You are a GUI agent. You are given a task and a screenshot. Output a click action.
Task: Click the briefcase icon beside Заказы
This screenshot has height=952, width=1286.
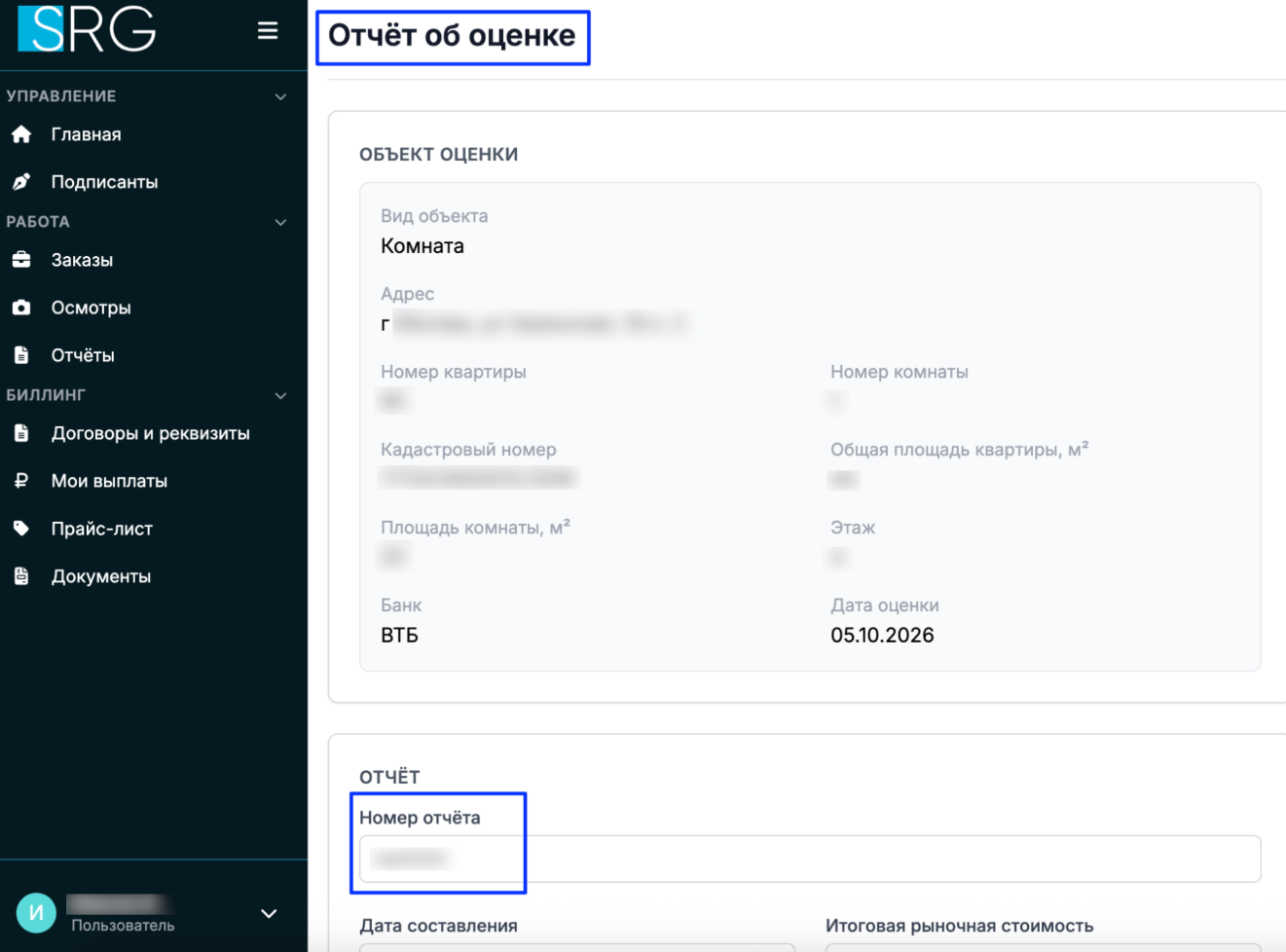(21, 260)
